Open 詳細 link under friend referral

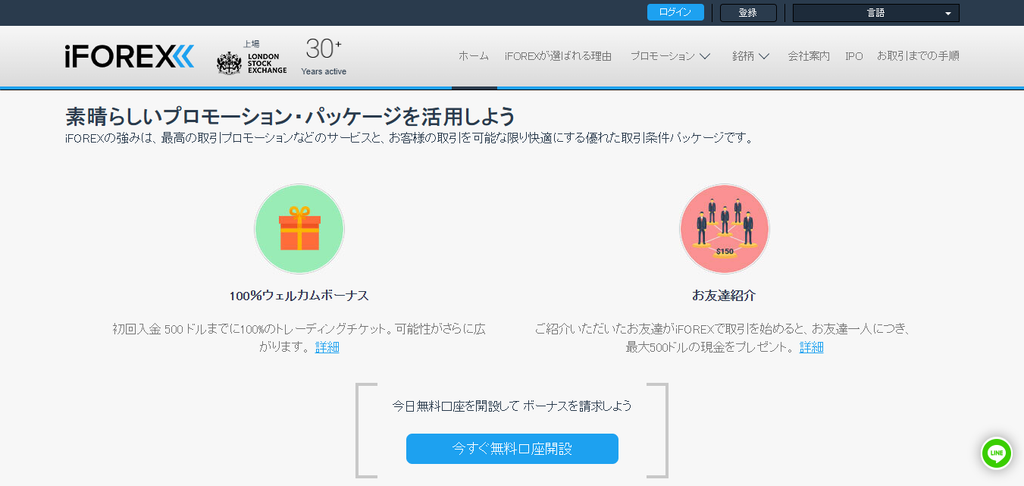pyautogui.click(x=811, y=348)
